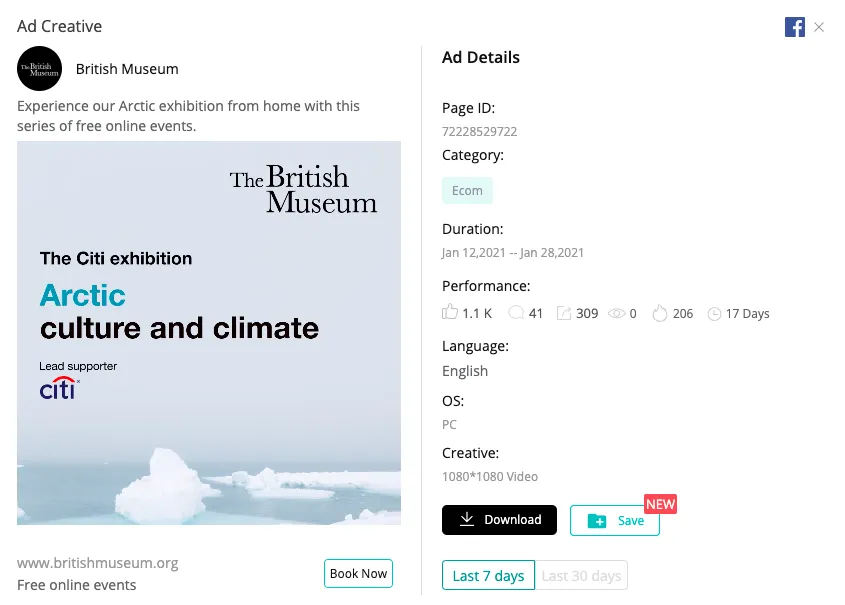Screen dimensions: 845x605
Task: Select the Last 7 days timeframe
Action: 488,575
